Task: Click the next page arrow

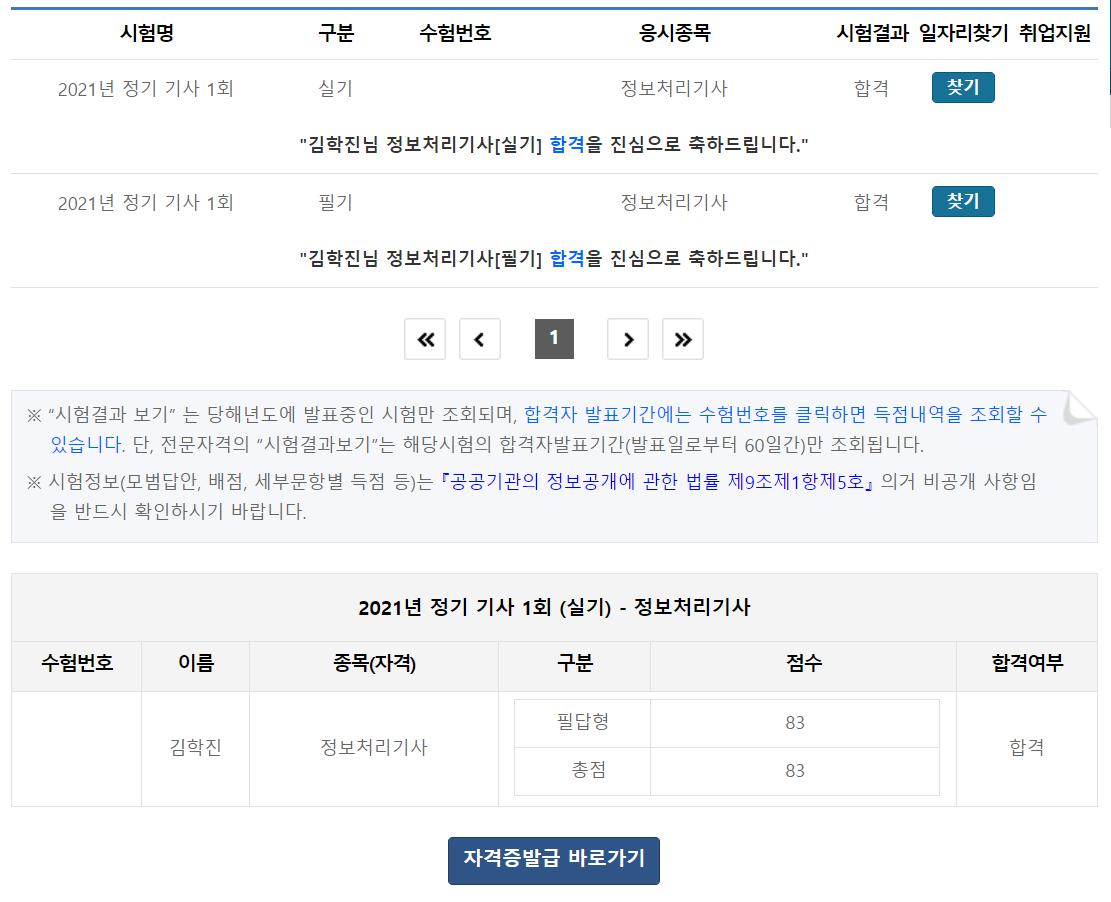Action: click(628, 339)
